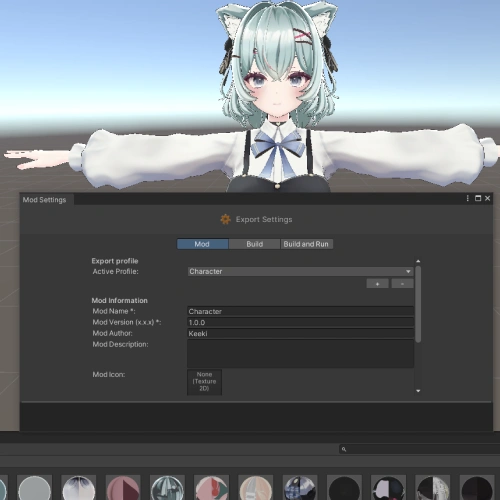Select the Mod Icon texture slot
This screenshot has height=500, width=500.
click(204, 382)
